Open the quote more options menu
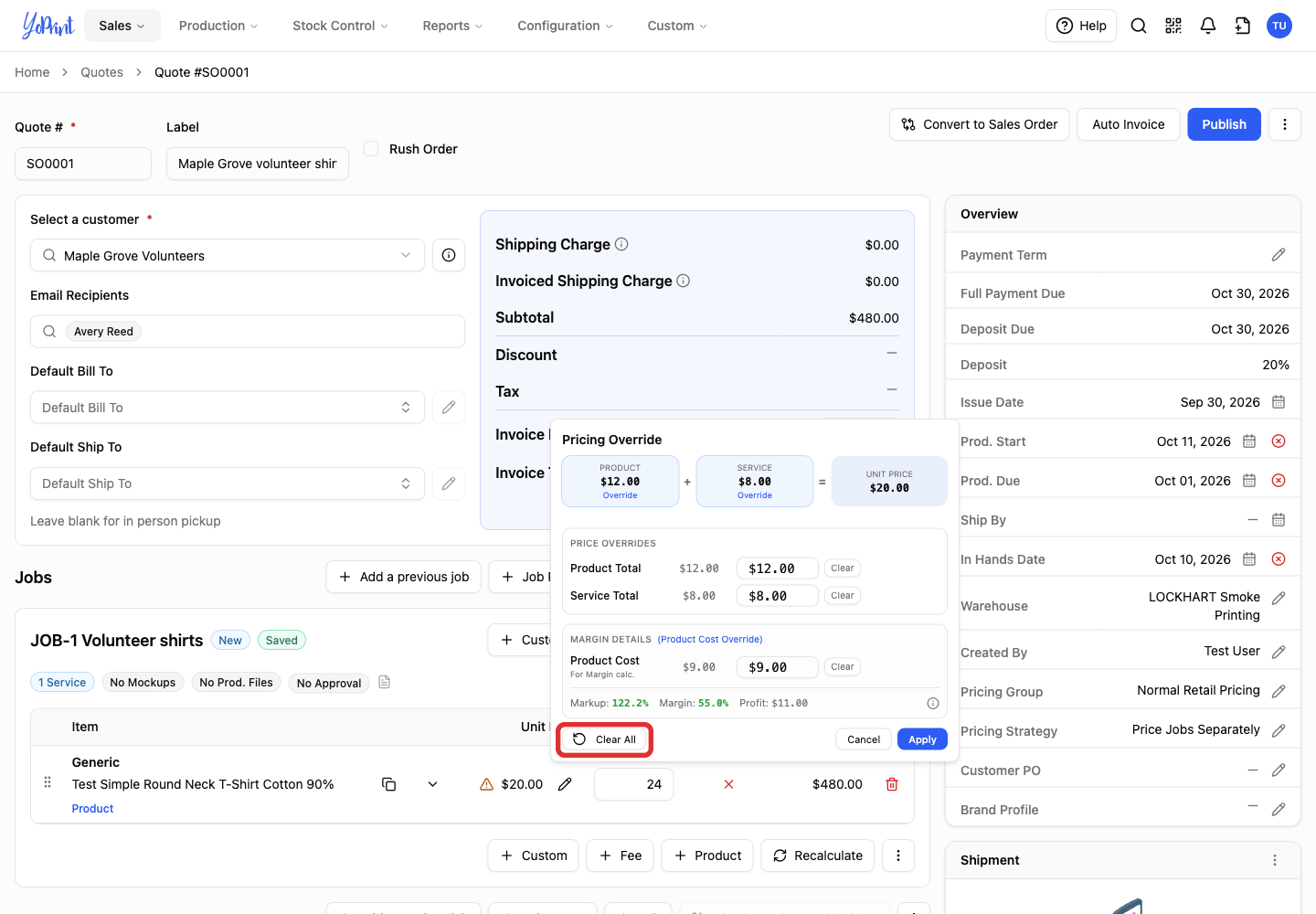Viewport: 1316px width, 914px height. pyautogui.click(x=1285, y=124)
